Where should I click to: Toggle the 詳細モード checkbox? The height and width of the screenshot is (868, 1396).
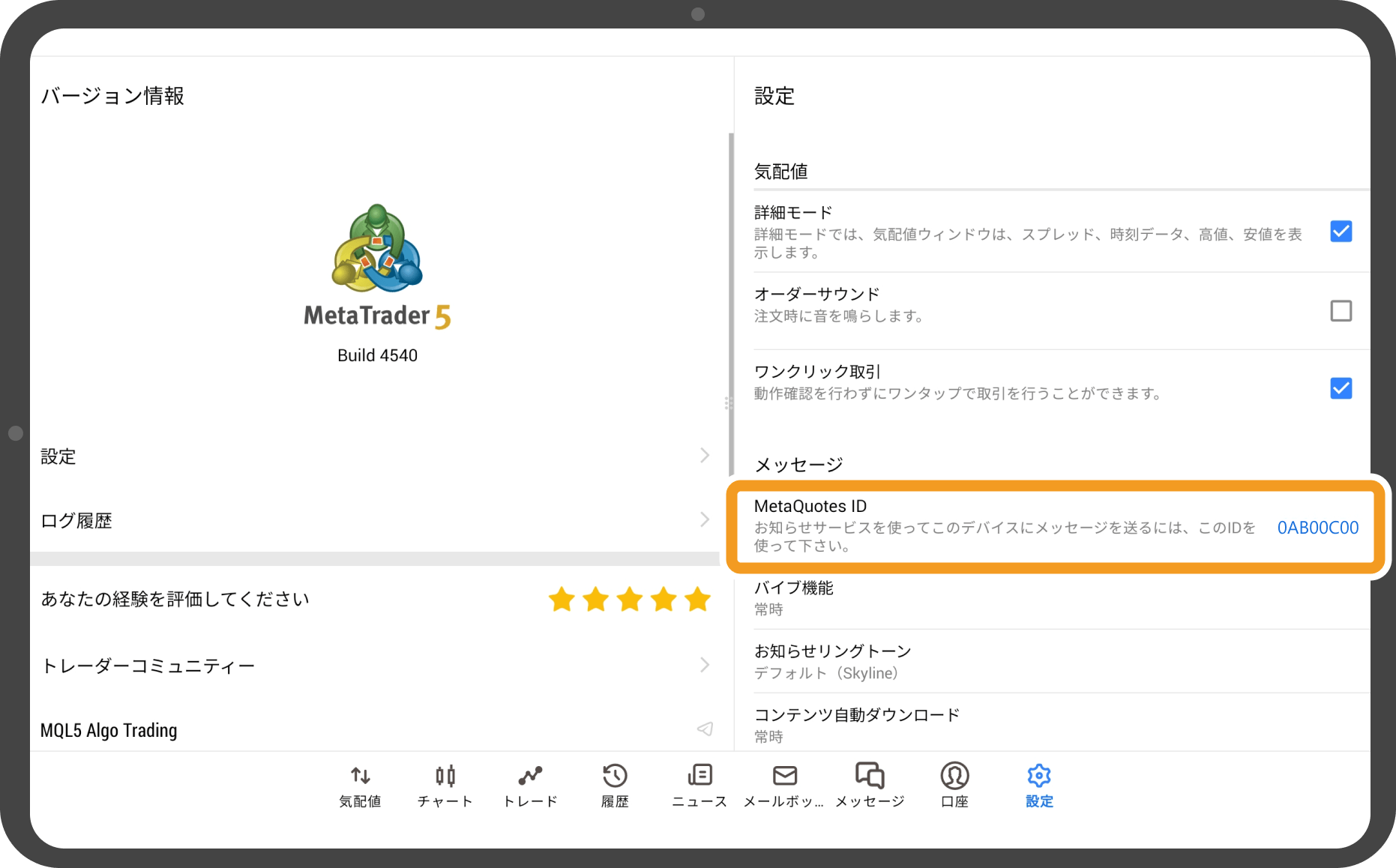tap(1341, 232)
